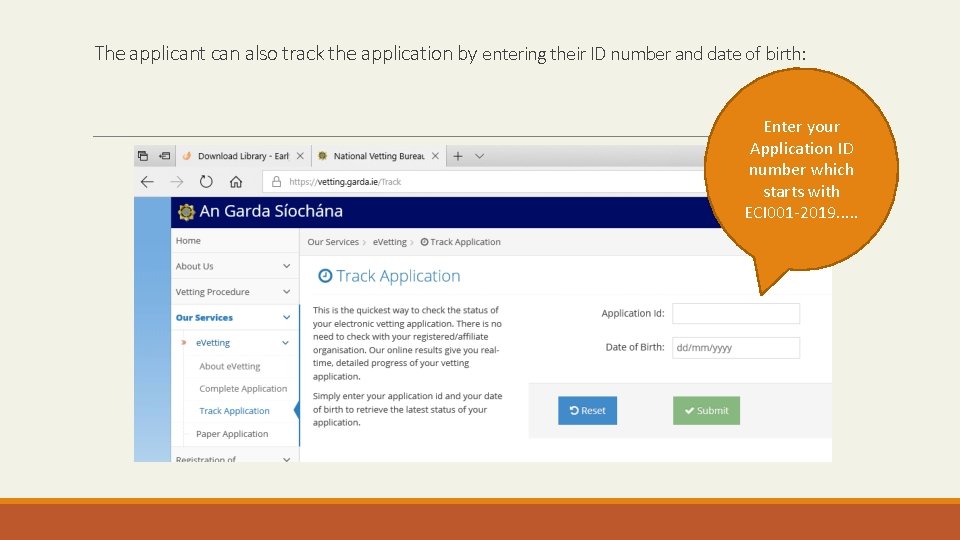Screen dimensions: 960x540
Task: Click the Date of Birth field
Action: (x=736, y=348)
